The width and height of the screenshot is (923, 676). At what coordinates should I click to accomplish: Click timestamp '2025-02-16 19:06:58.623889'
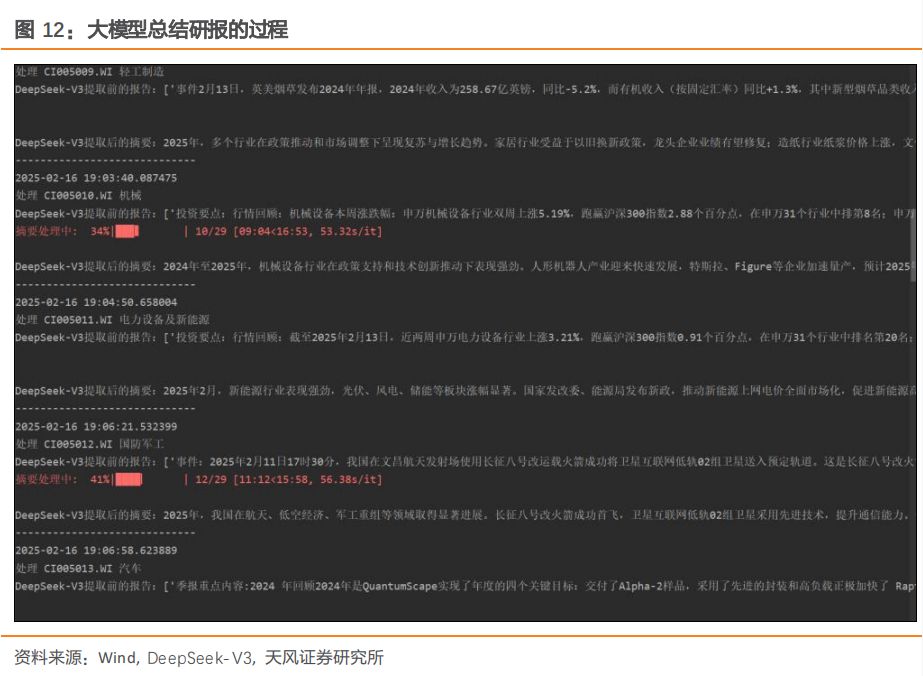pos(96,550)
